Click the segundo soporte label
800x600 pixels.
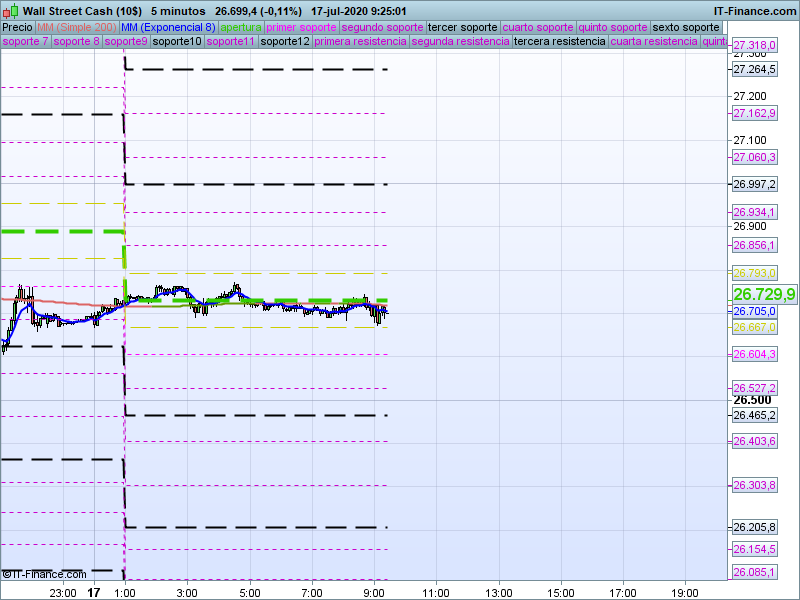[x=382, y=27]
